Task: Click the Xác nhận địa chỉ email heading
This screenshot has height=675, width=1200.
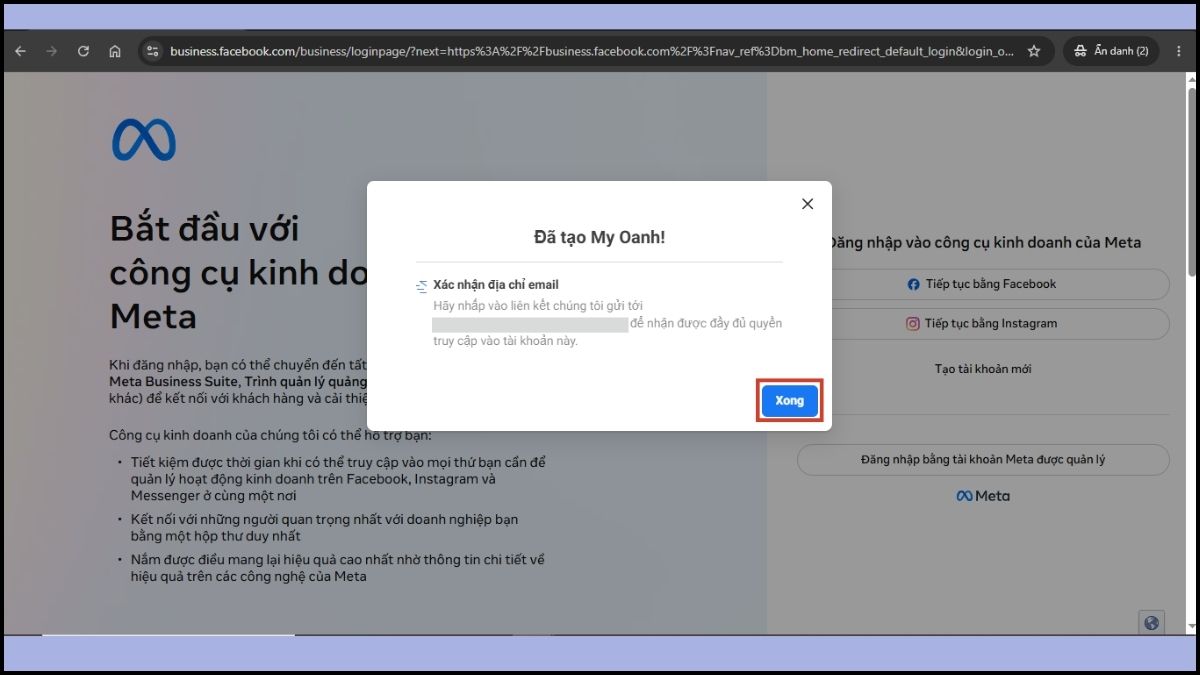Action: [x=496, y=285]
